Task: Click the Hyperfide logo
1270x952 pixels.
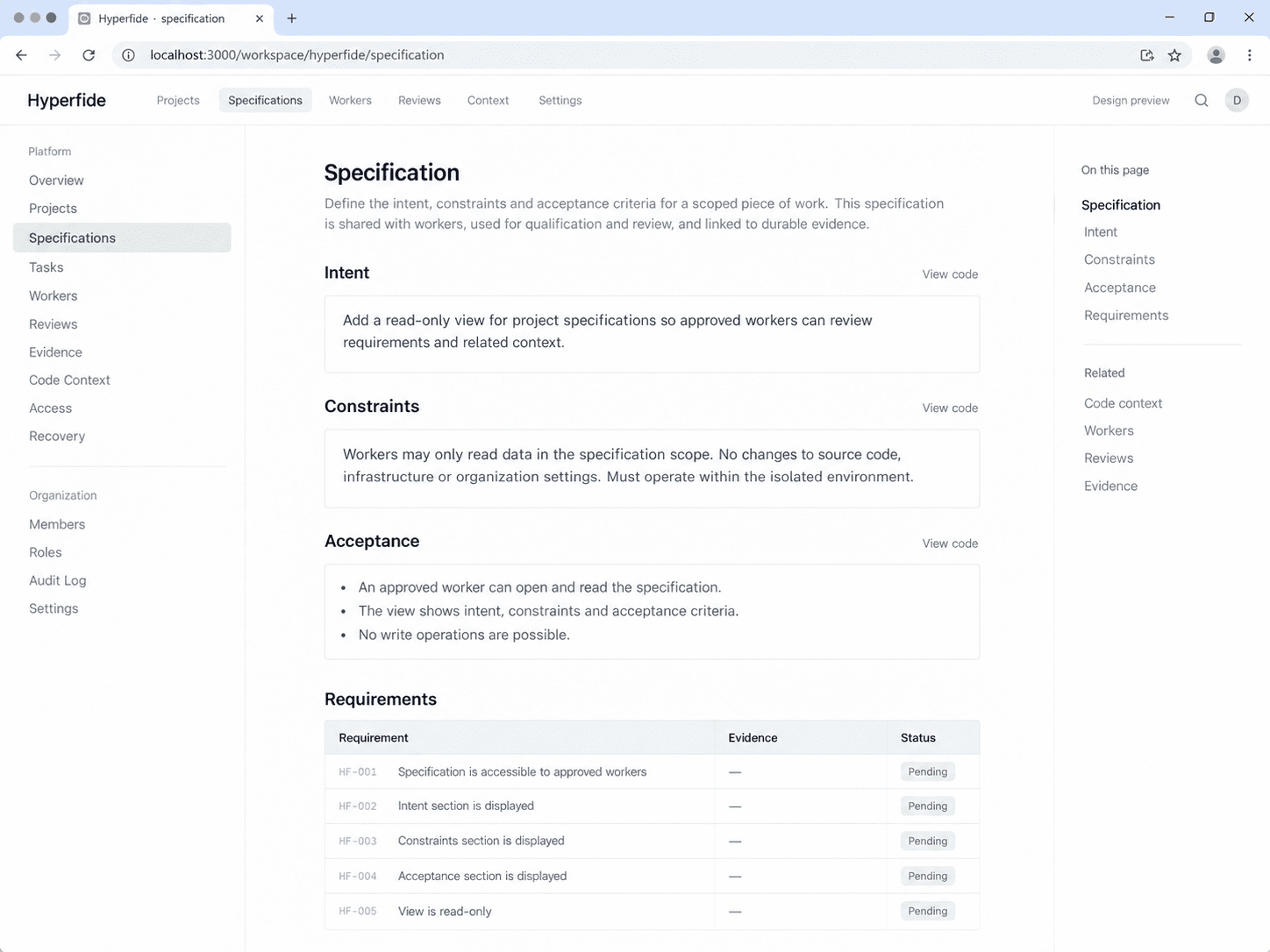Action: point(67,101)
